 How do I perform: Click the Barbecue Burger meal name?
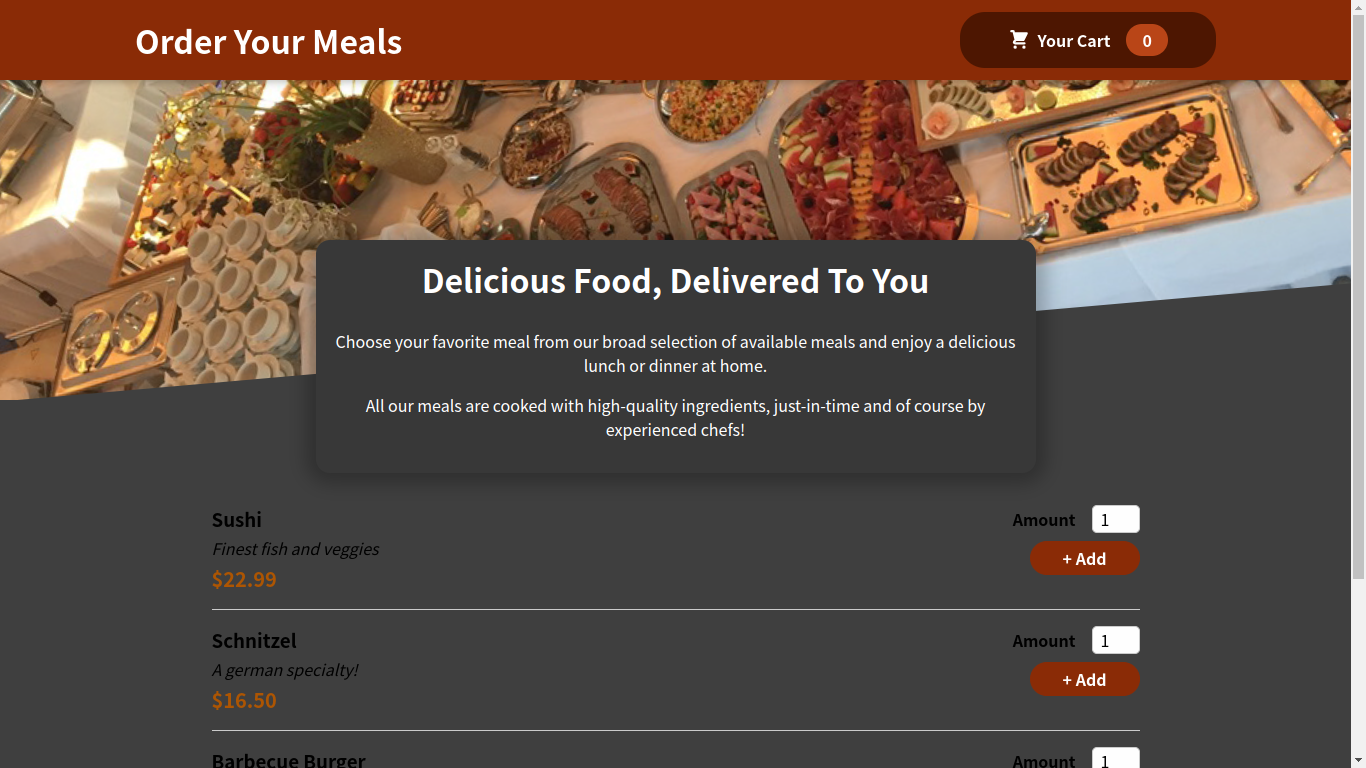pyautogui.click(x=289, y=760)
